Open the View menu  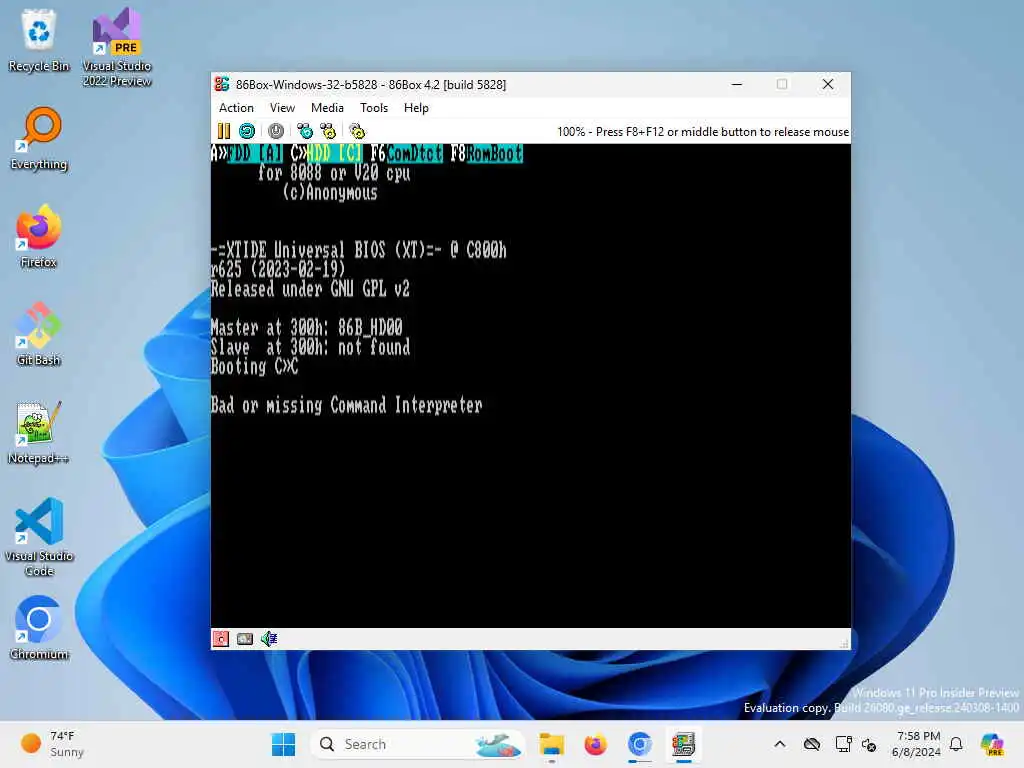point(282,108)
